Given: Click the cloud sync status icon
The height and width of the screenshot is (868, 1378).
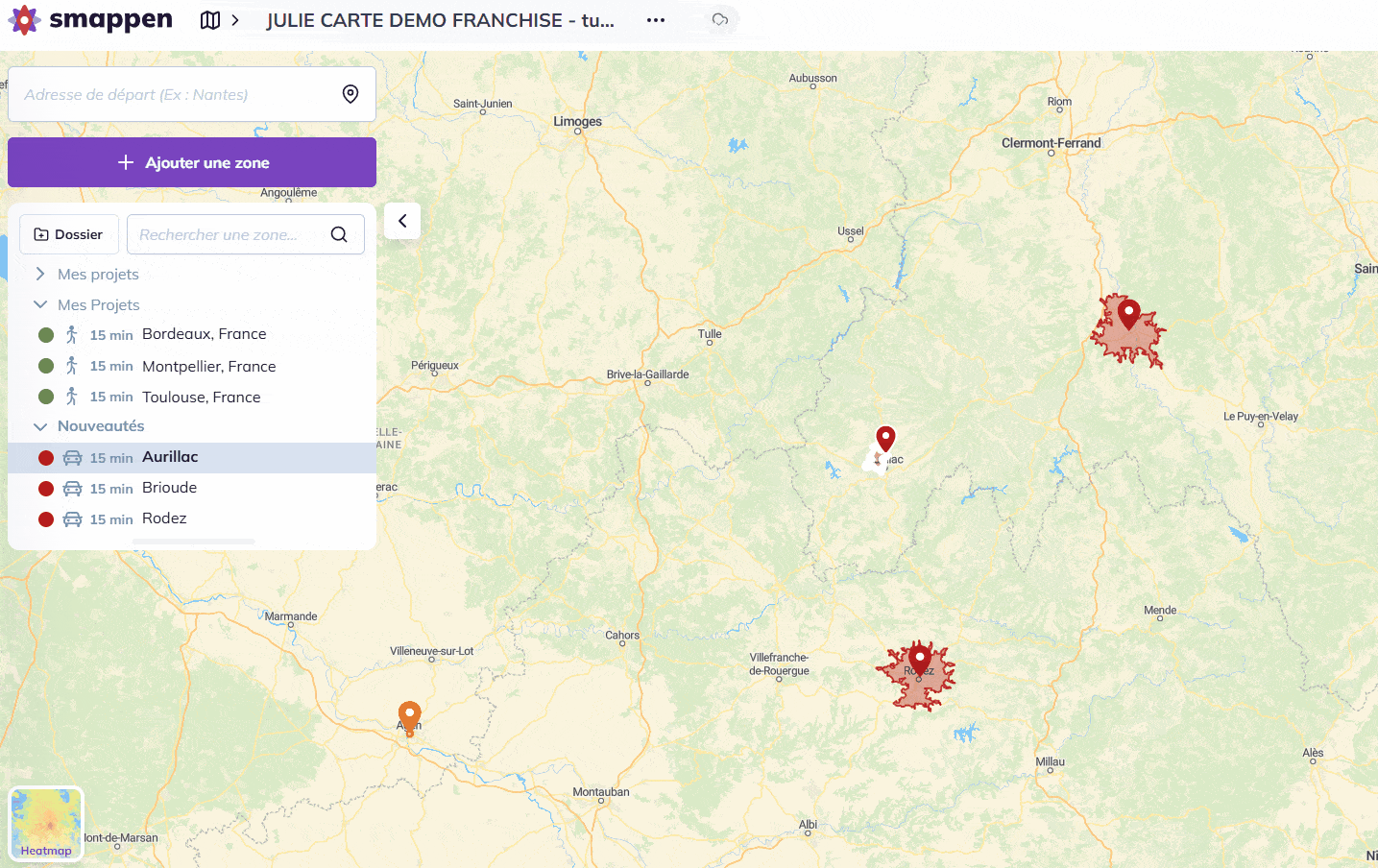Looking at the screenshot, I should coord(719,20).
